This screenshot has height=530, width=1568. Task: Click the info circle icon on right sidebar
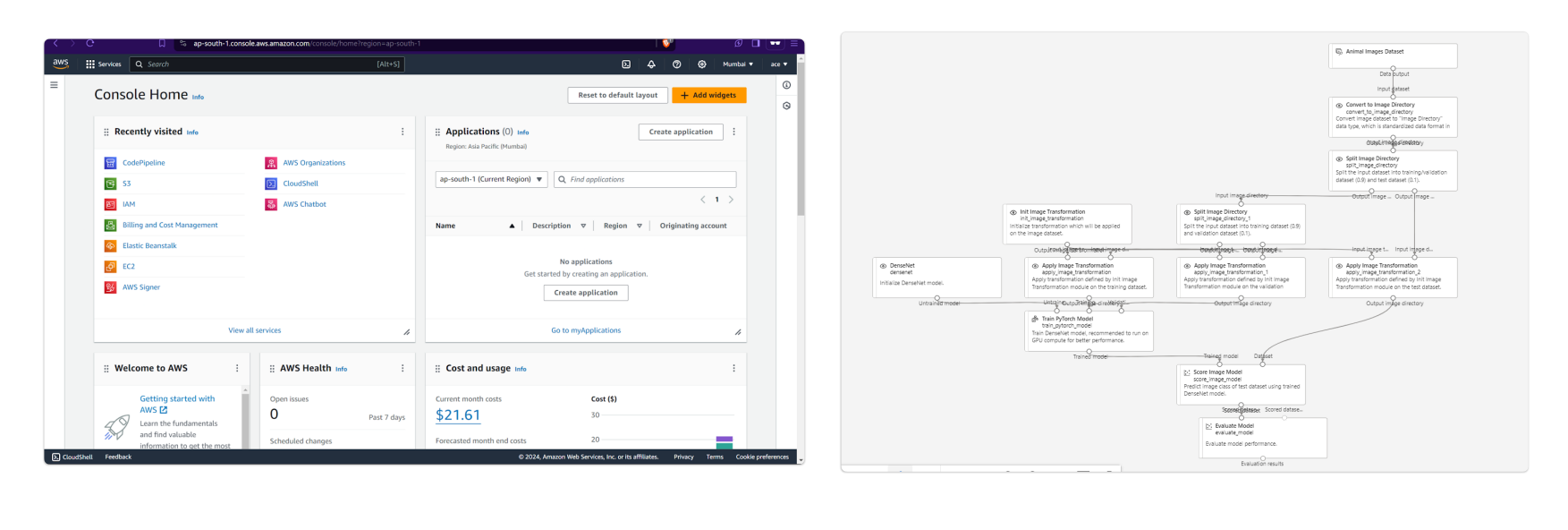pyautogui.click(x=786, y=85)
